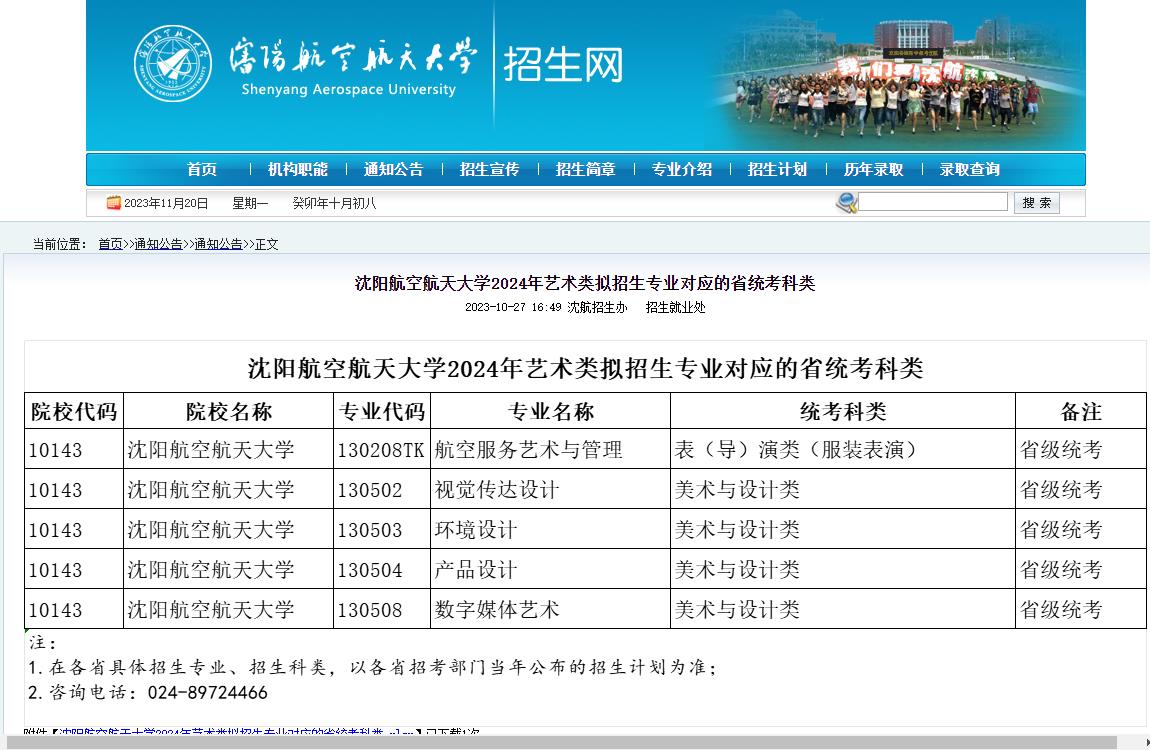This screenshot has width=1150, height=750.
Task: Click the table header 院校代码
Action: (x=74, y=411)
